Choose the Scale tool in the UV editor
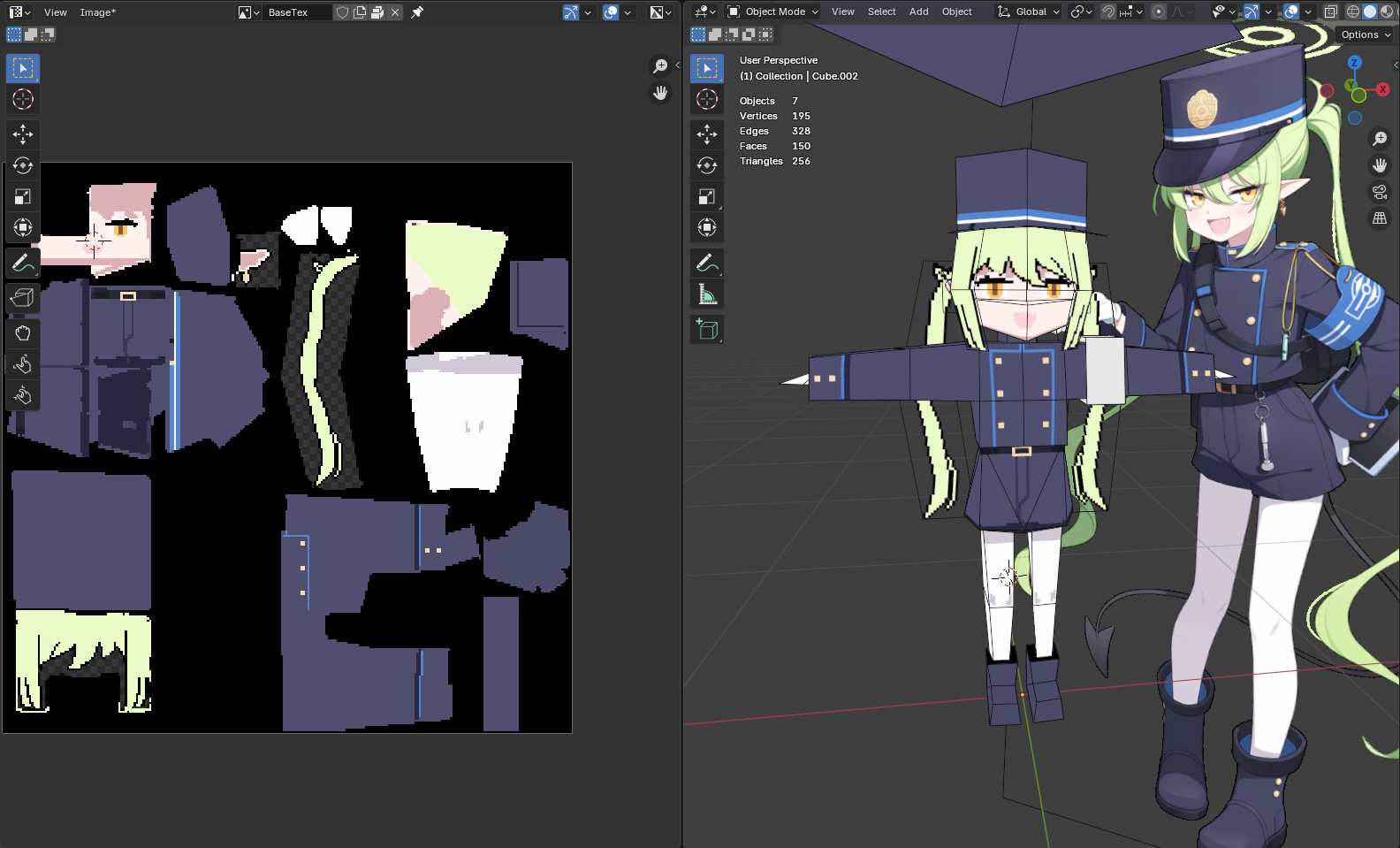 click(x=23, y=196)
